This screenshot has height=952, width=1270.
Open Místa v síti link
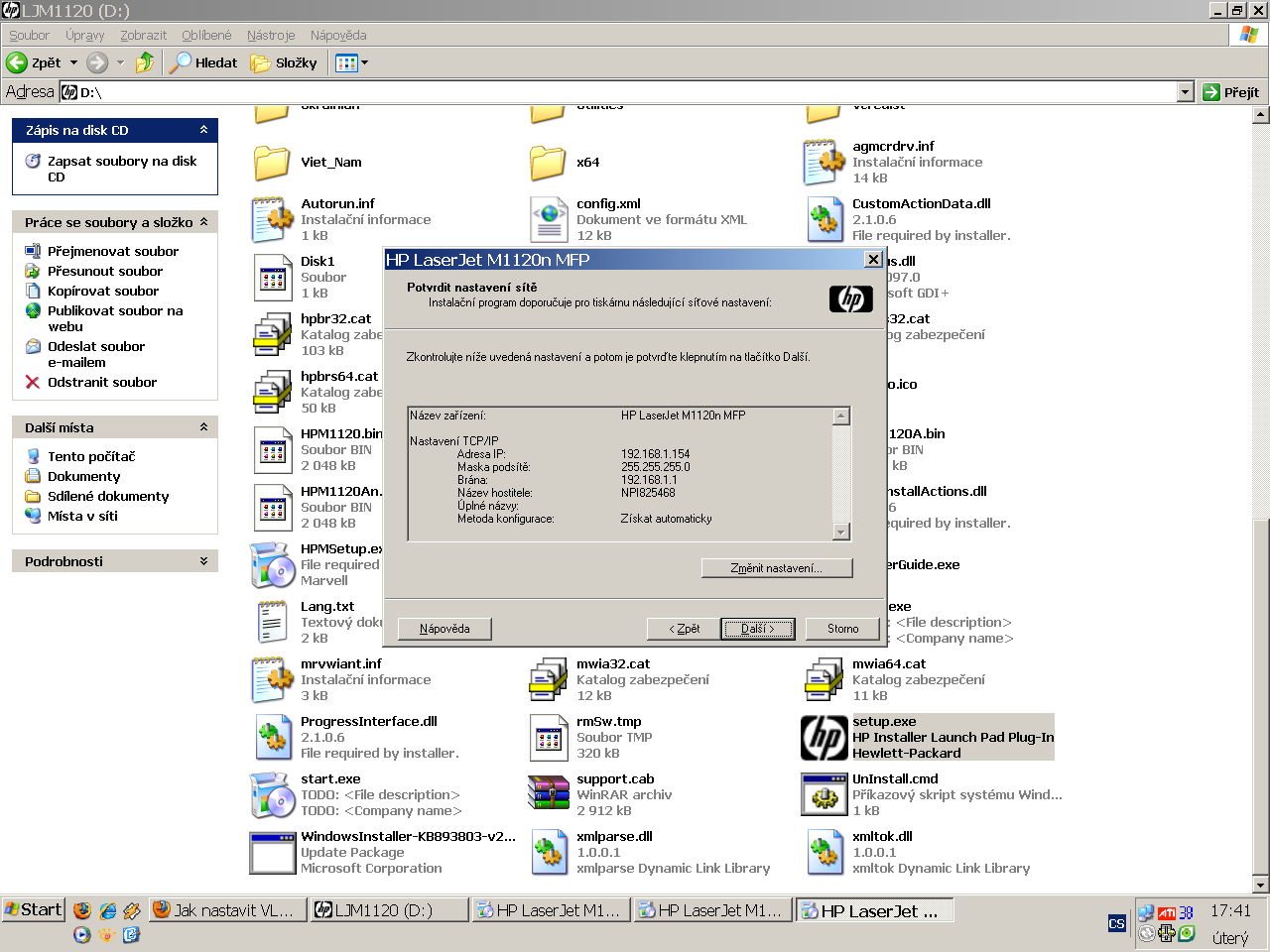(x=82, y=516)
